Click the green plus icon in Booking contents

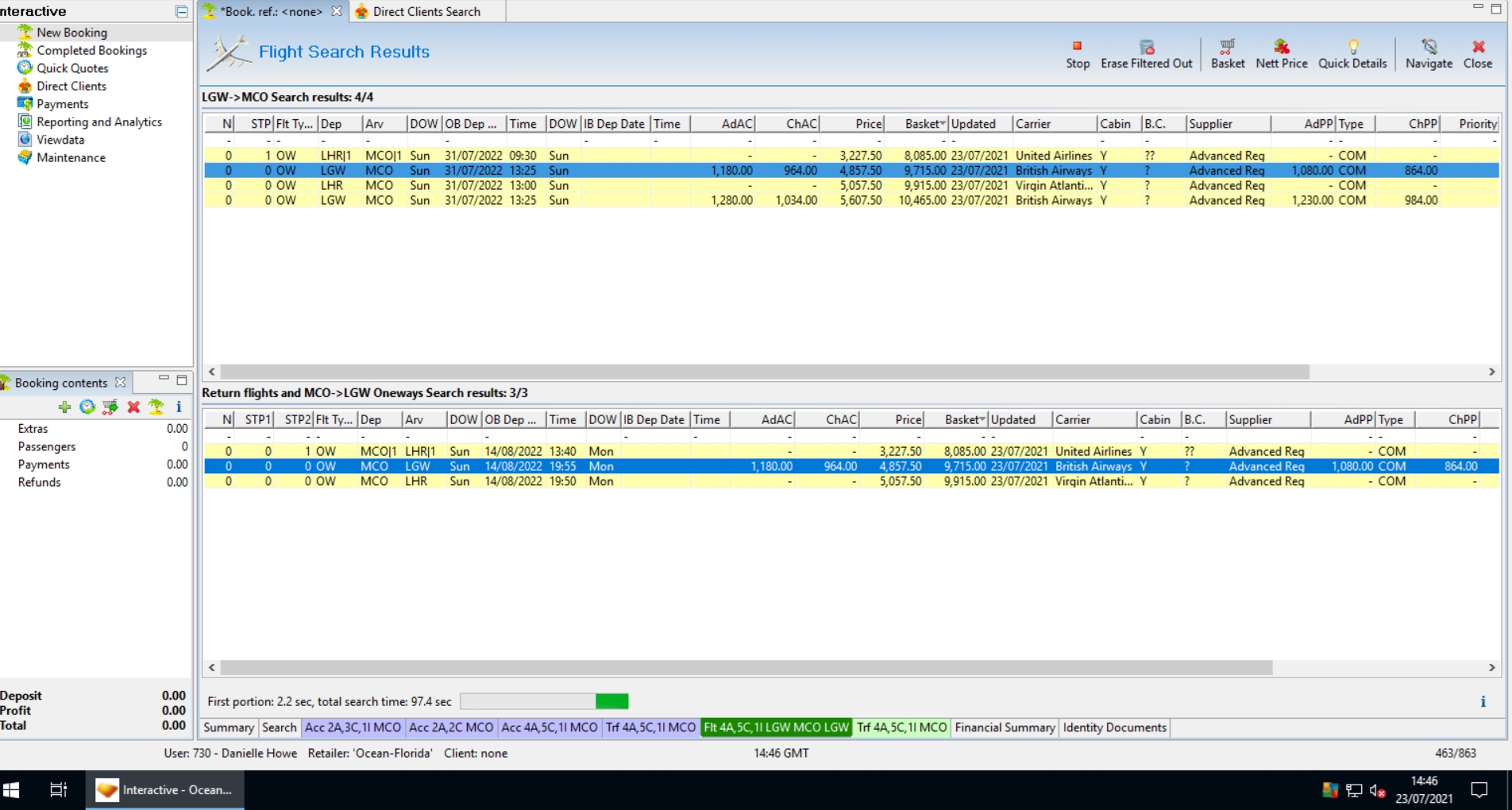tap(64, 407)
